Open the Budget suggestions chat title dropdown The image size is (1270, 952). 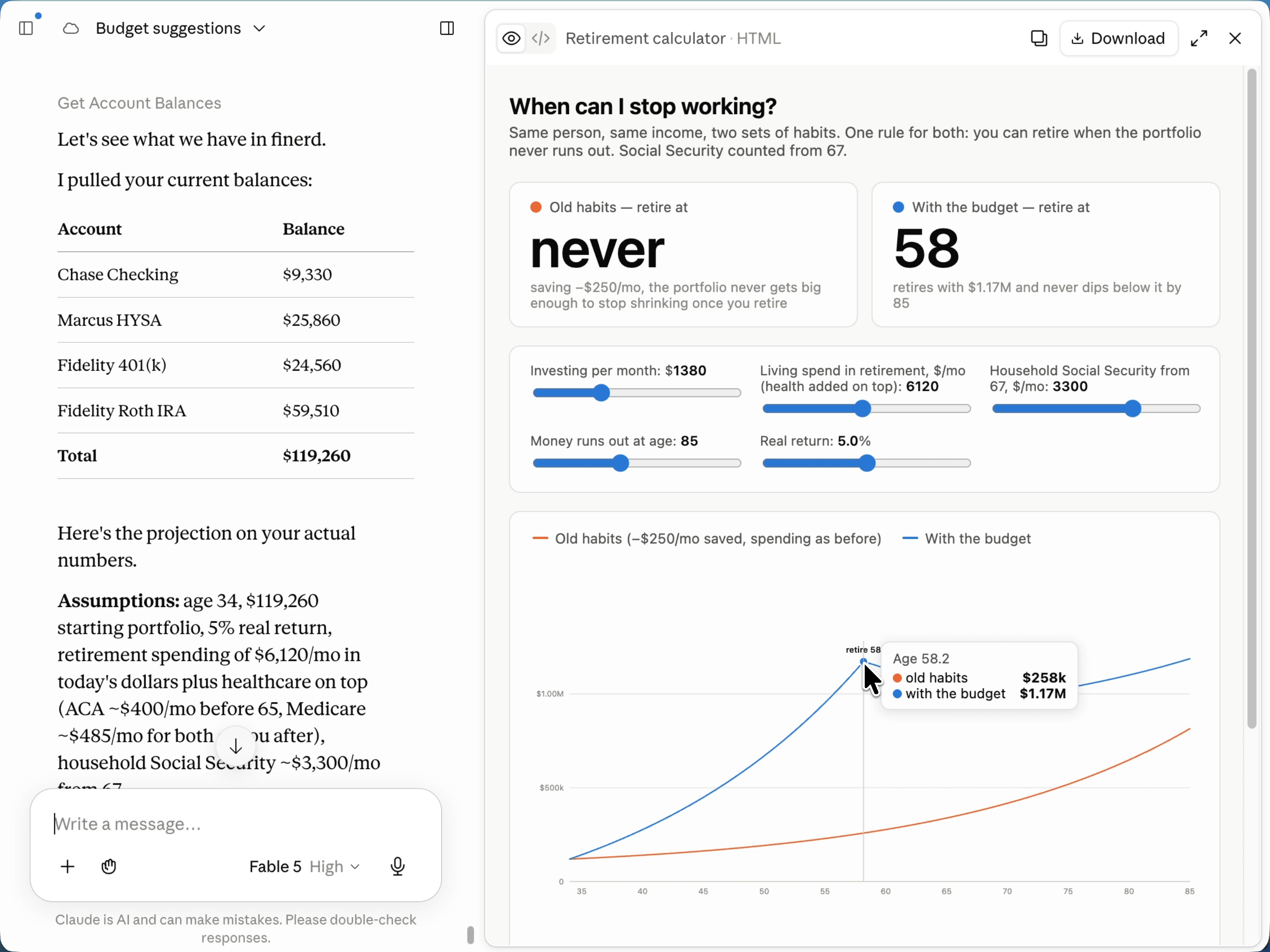click(180, 28)
